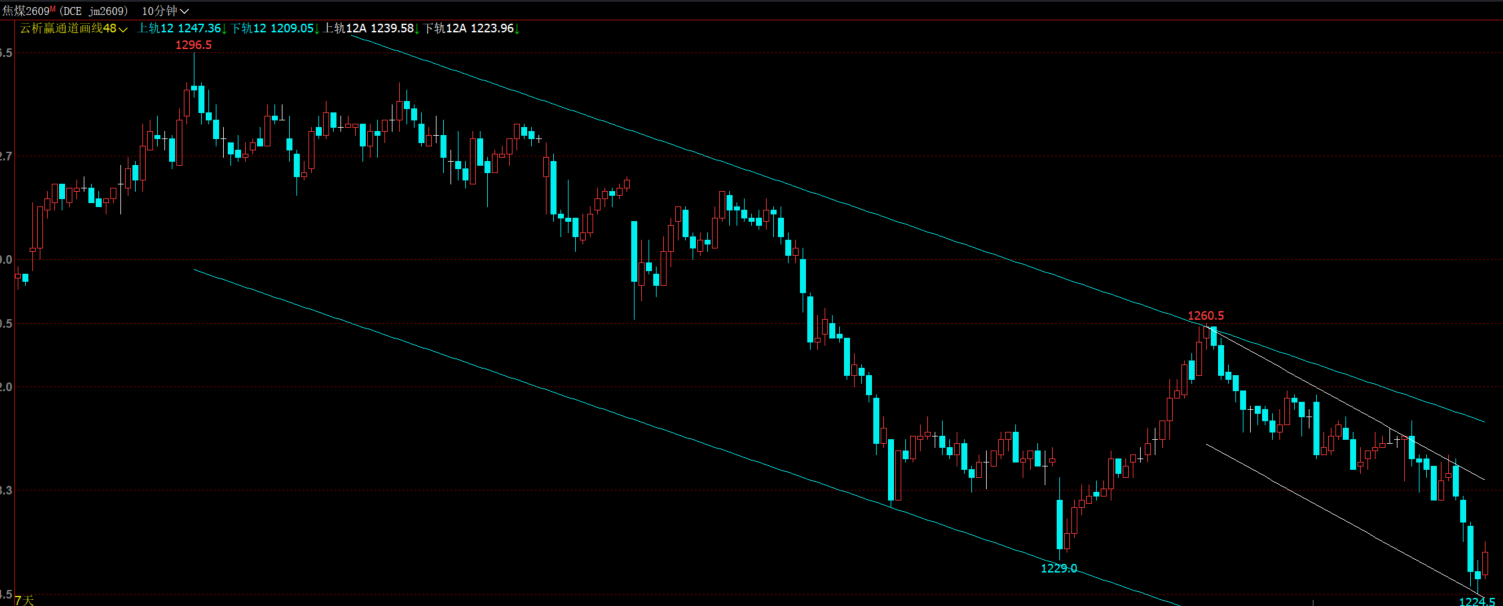Click green down arrow after 1223.96
Screen dimensions: 1503x606
(517, 29)
